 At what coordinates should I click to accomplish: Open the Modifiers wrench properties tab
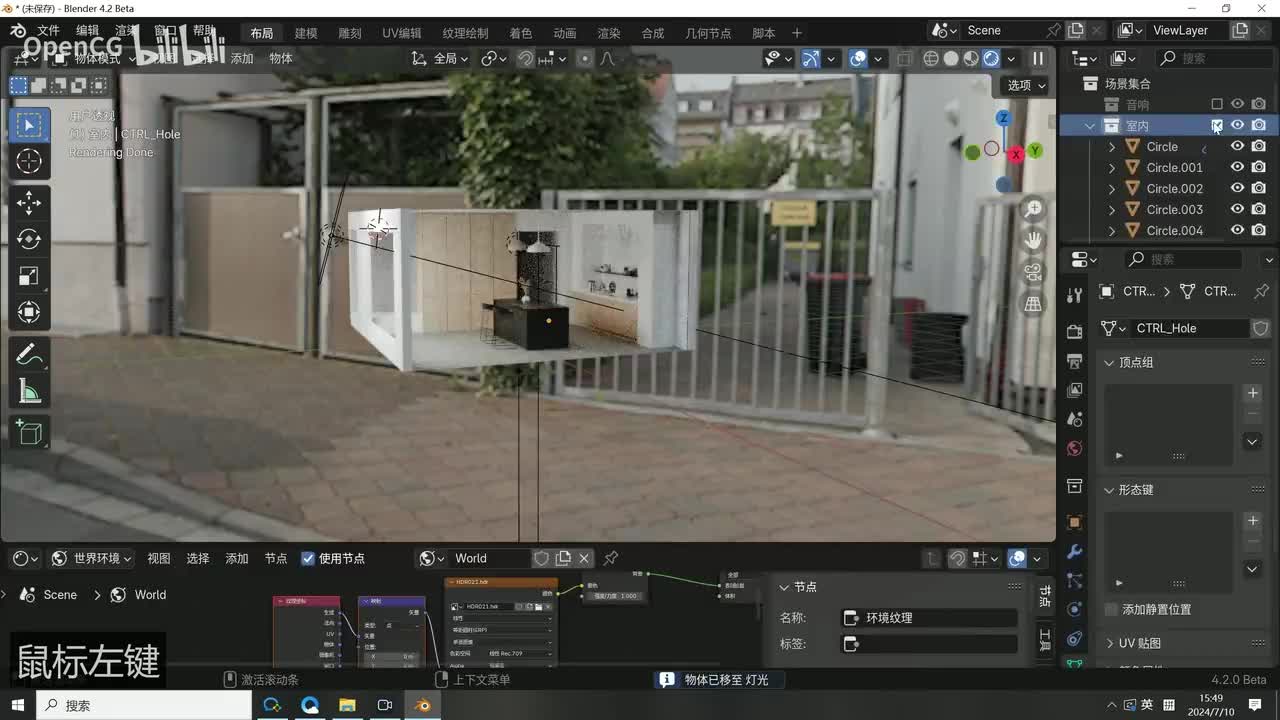(x=1075, y=551)
